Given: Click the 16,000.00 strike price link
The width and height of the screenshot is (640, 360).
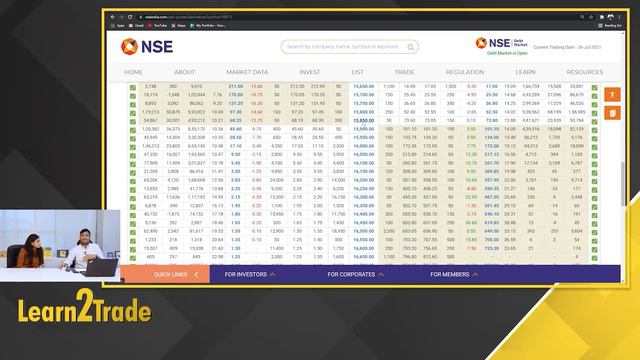Looking at the screenshot, I should (364, 146).
